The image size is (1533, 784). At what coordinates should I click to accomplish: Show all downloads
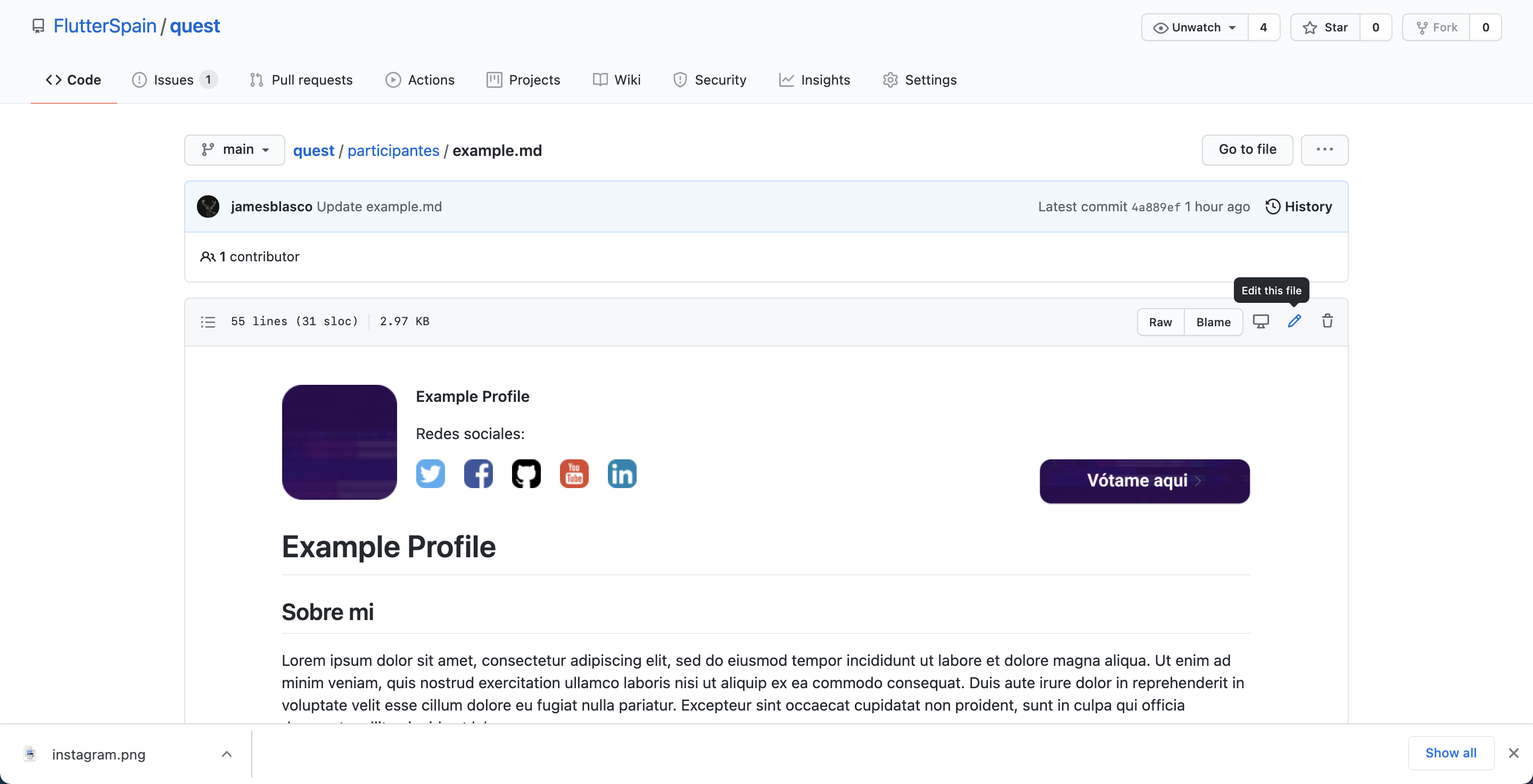tap(1451, 753)
